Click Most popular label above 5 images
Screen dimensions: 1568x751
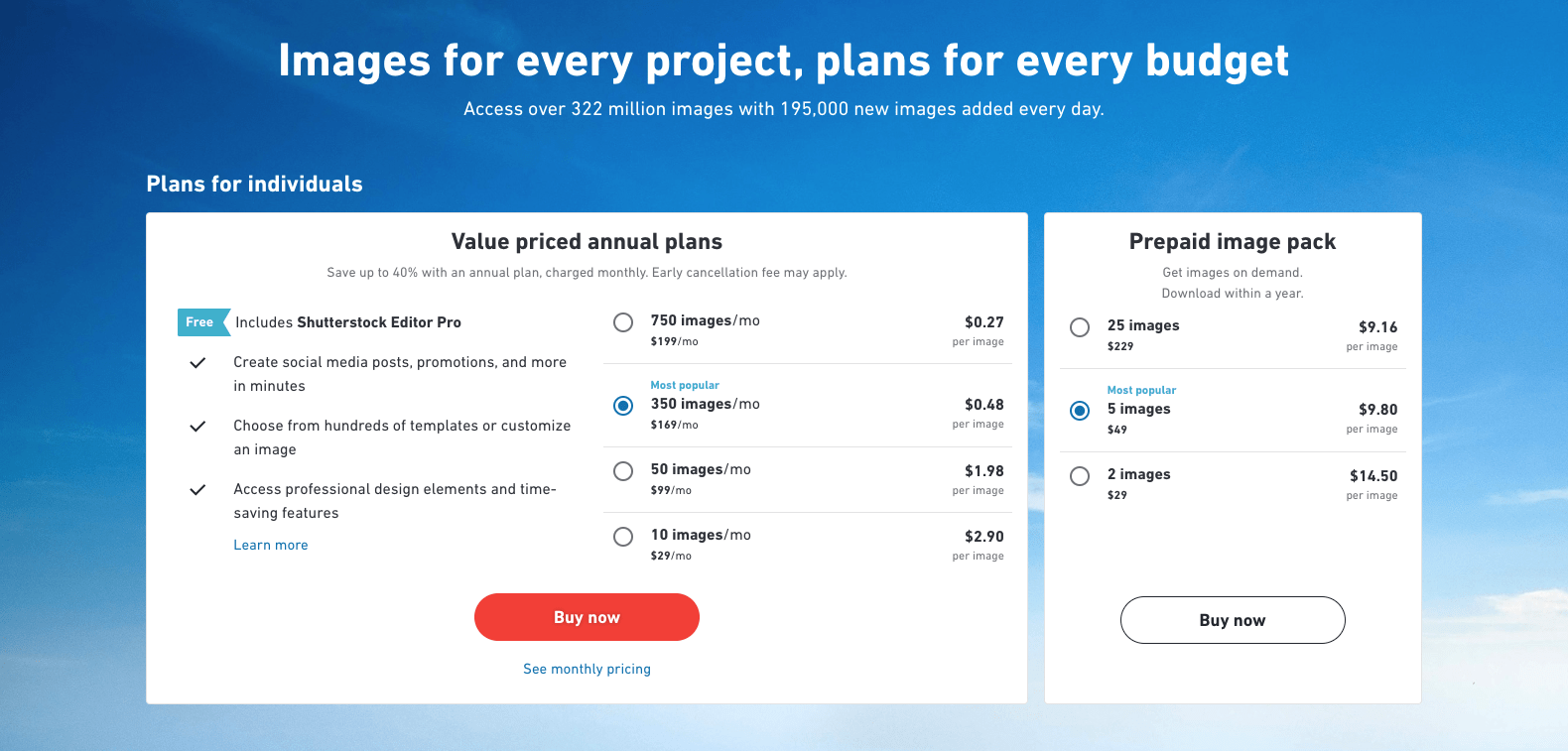coord(1141,390)
